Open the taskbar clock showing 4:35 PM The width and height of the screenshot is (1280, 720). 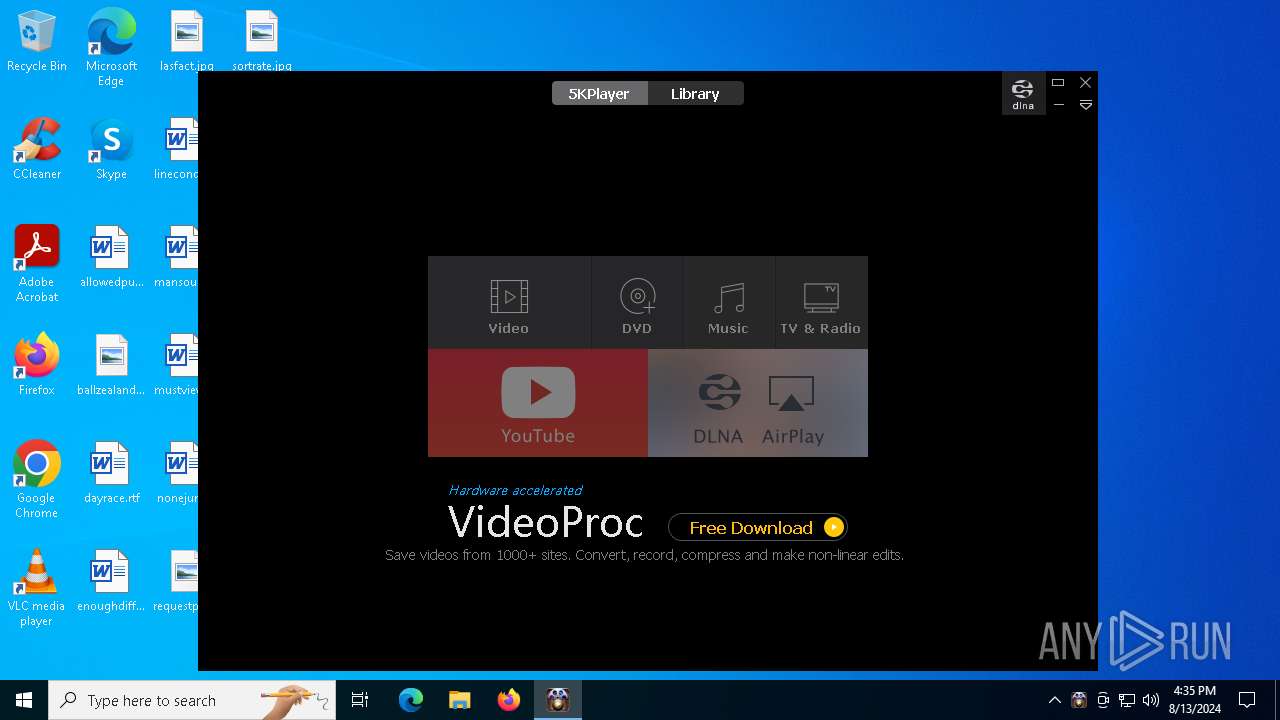pos(1194,700)
